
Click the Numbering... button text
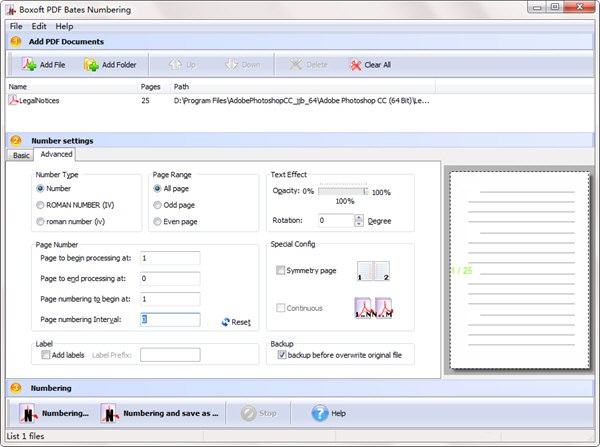[x=65, y=413]
